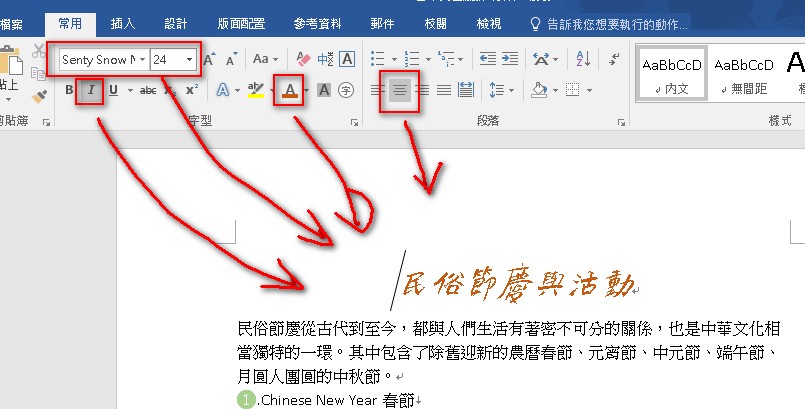Click the Grow Font Size icon
Viewport: 805px width, 409px height.
(210, 60)
